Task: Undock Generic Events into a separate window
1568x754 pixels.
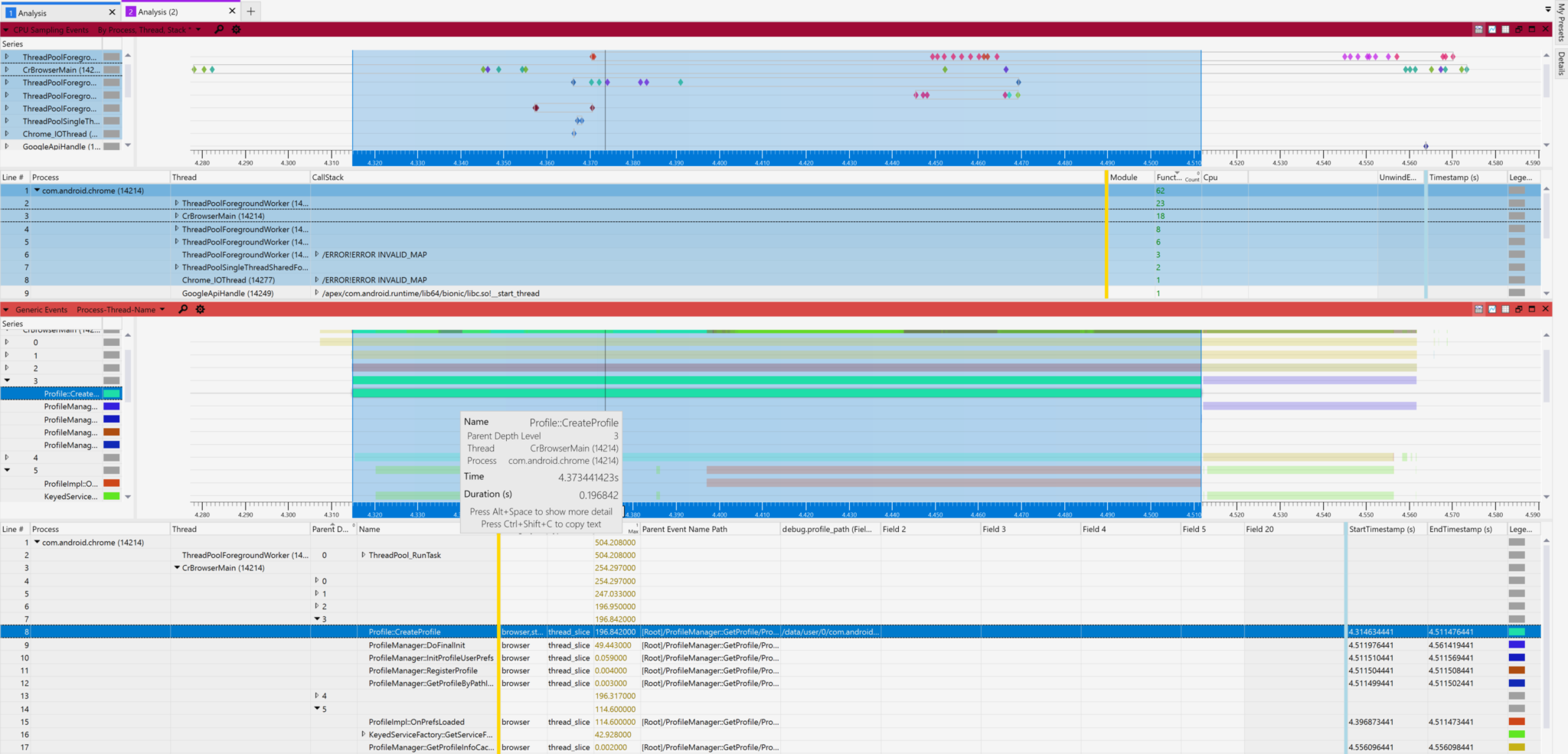Action: pos(1518,309)
